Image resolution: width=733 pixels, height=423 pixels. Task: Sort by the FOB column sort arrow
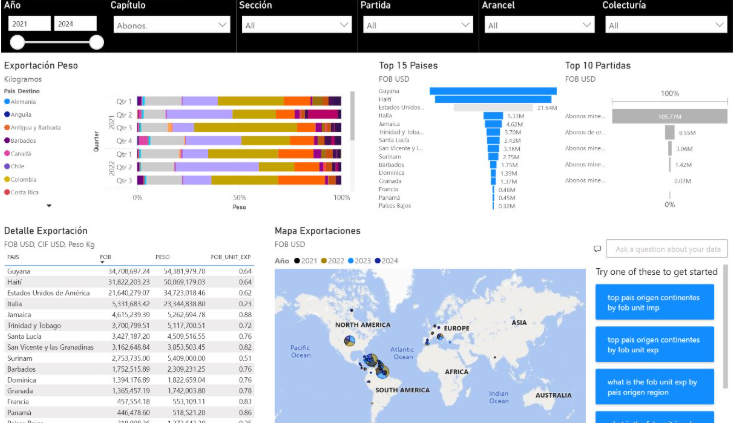(x=102, y=262)
